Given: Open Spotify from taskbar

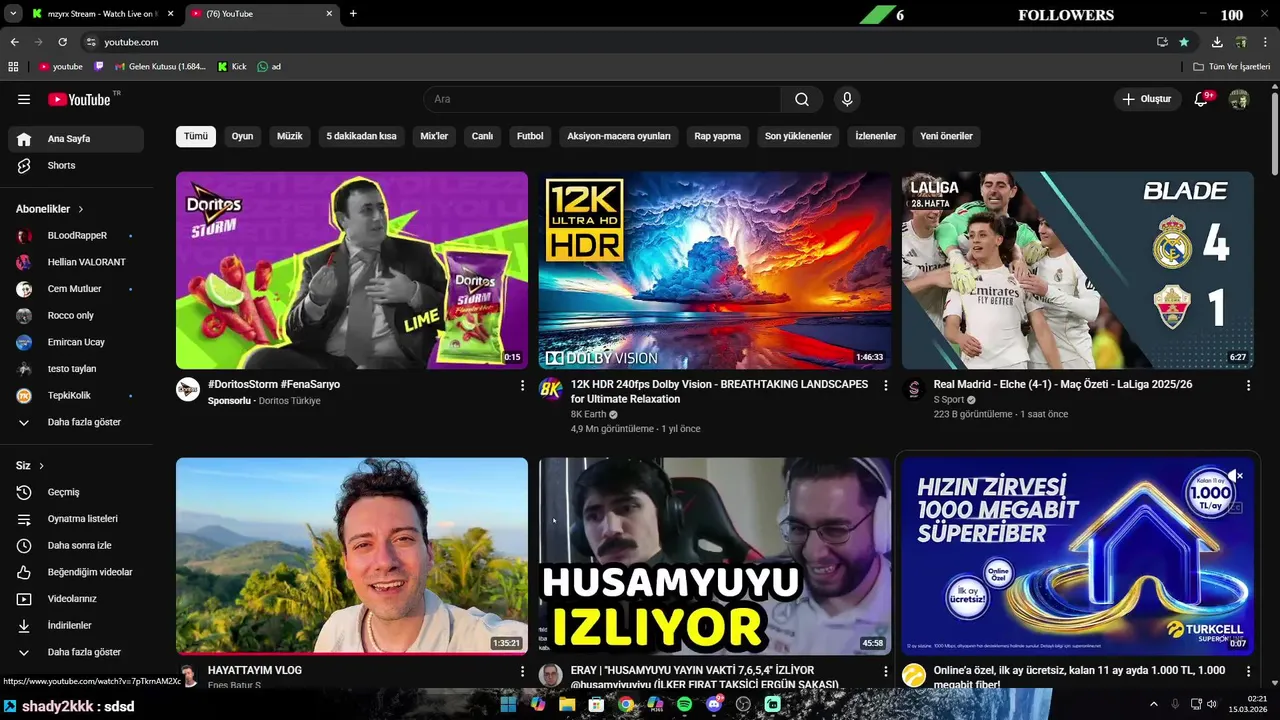Looking at the screenshot, I should click(684, 704).
